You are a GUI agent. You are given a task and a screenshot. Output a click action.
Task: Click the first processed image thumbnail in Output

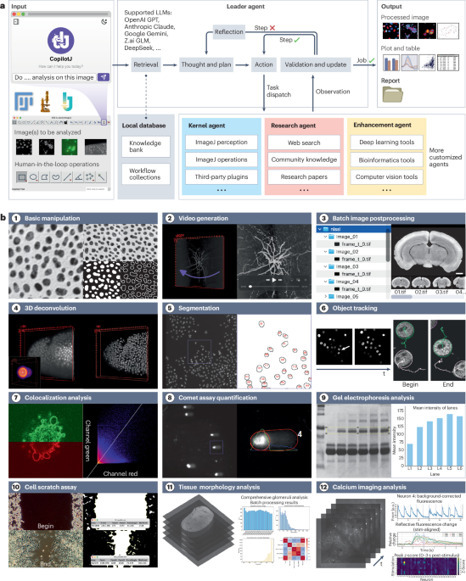tap(391, 31)
